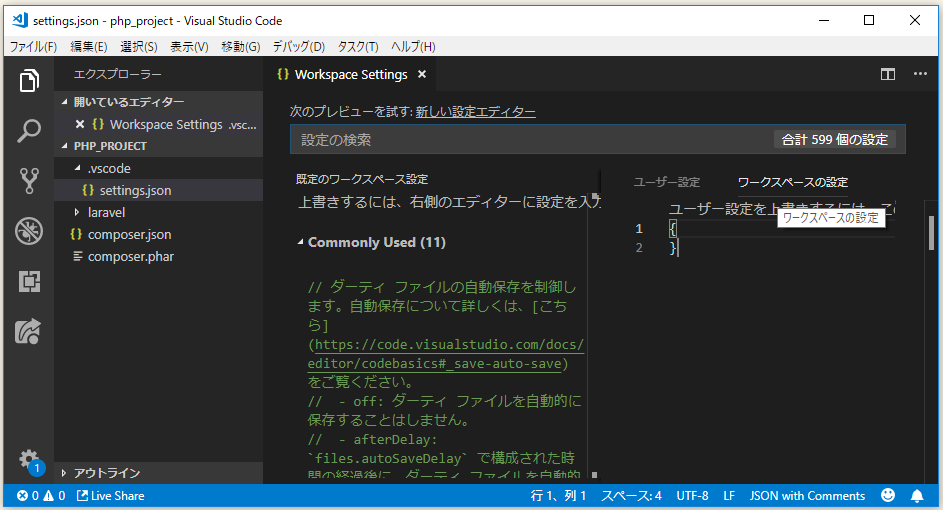The image size is (943, 510).
Task: Open the 選択(S) menu
Action: tap(138, 46)
